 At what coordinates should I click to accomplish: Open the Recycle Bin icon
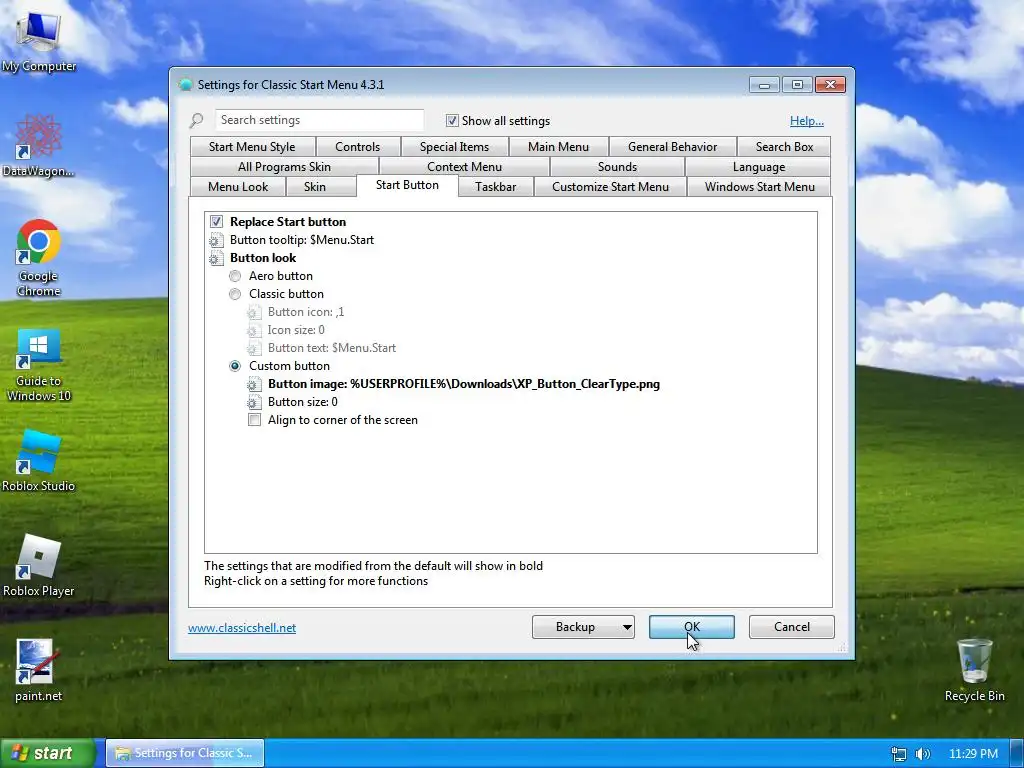974,670
